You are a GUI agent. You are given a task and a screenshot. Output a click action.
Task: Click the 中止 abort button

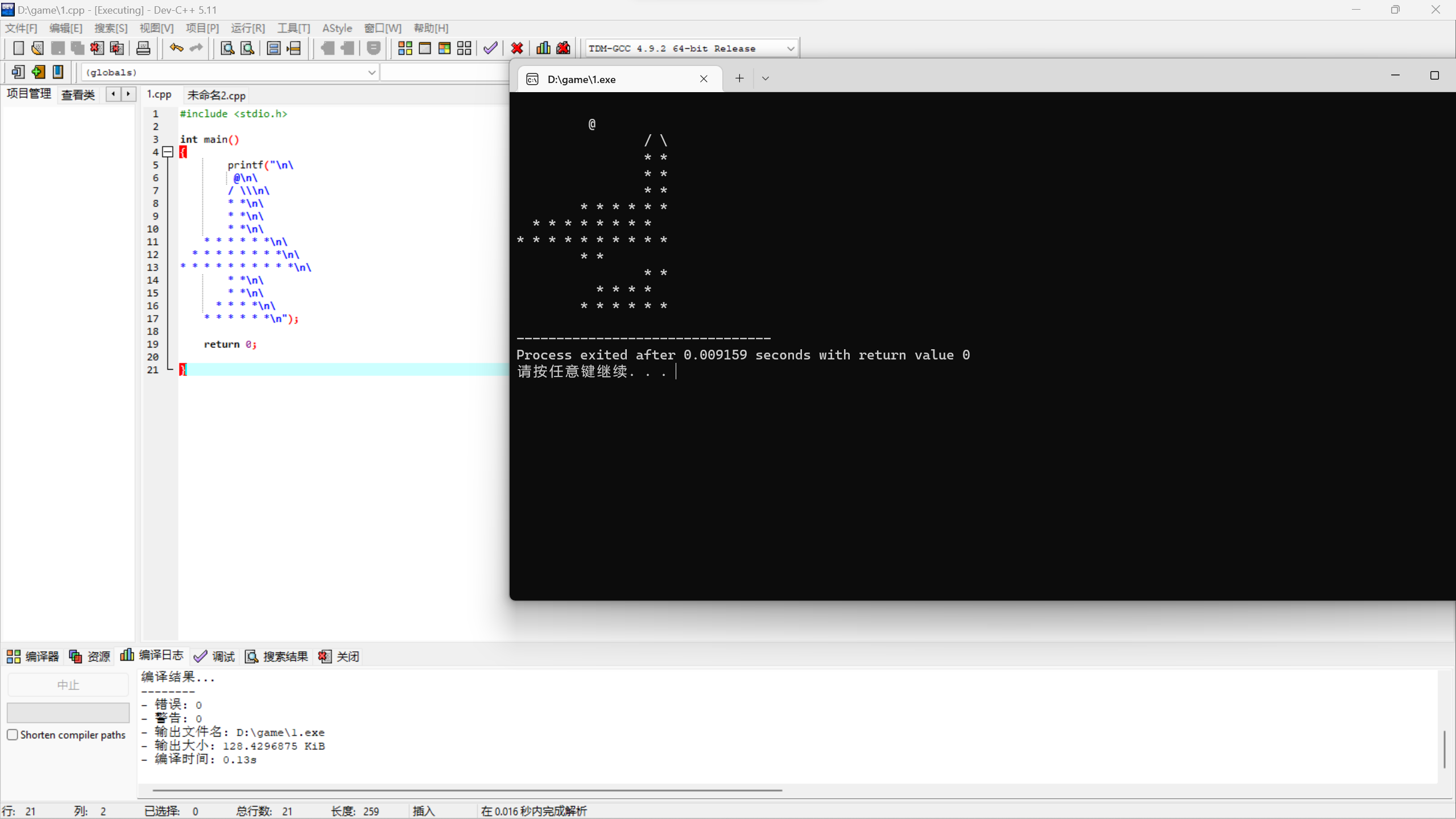click(x=68, y=685)
